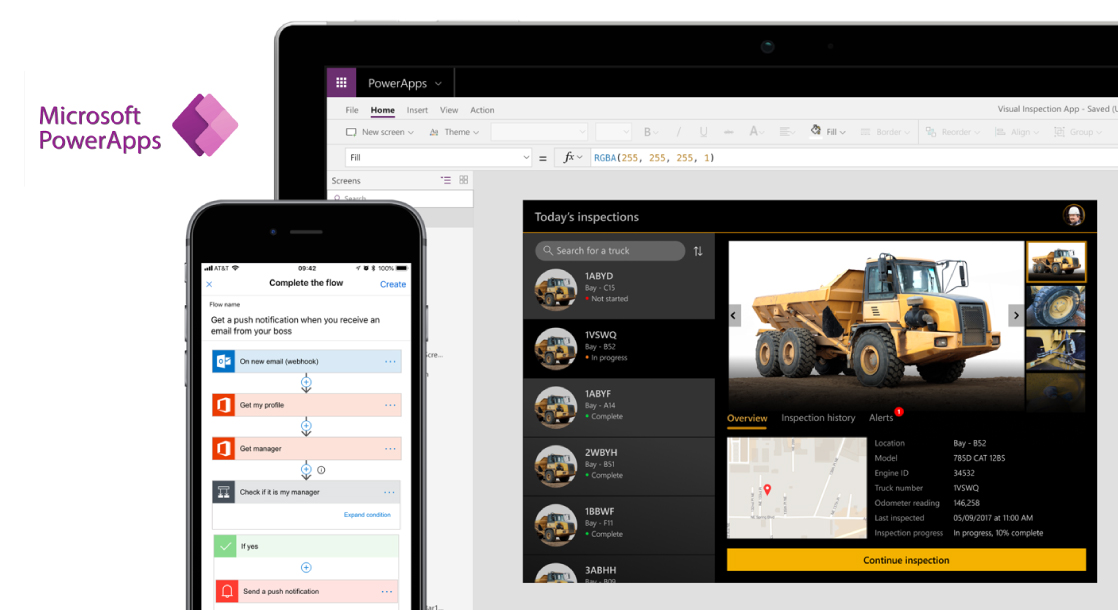Open the Fill property selector dropdown
The height and width of the screenshot is (610, 1118).
(527, 157)
